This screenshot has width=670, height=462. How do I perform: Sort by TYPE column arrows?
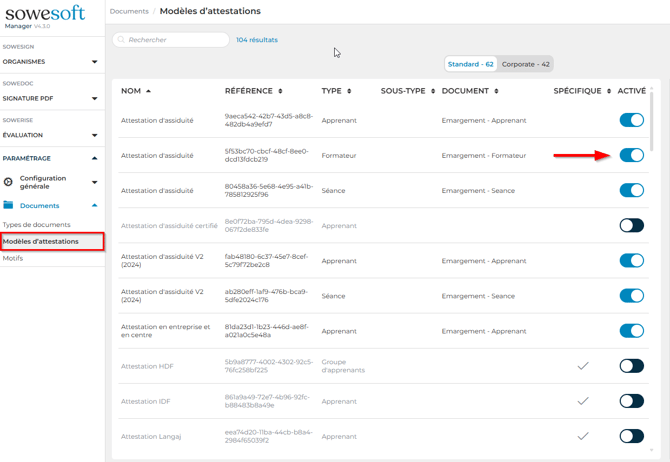click(x=349, y=91)
